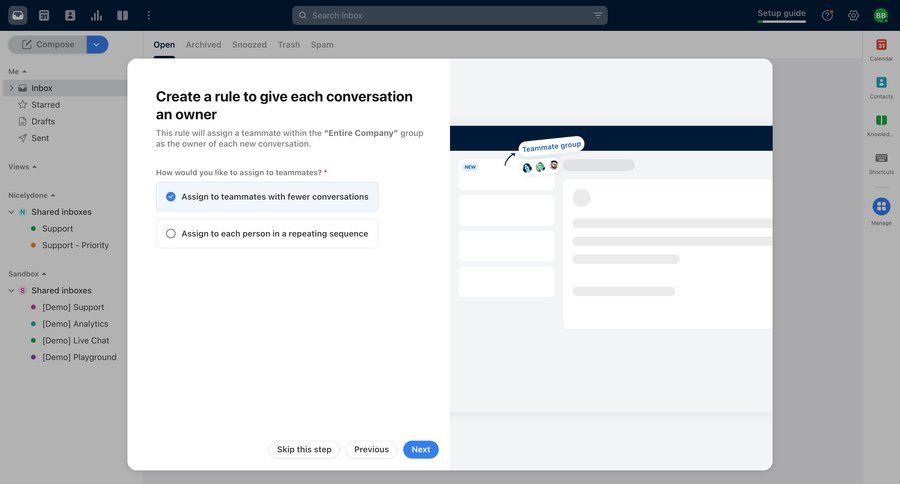Click the Search Inbox field
This screenshot has height=484, width=900.
click(450, 16)
